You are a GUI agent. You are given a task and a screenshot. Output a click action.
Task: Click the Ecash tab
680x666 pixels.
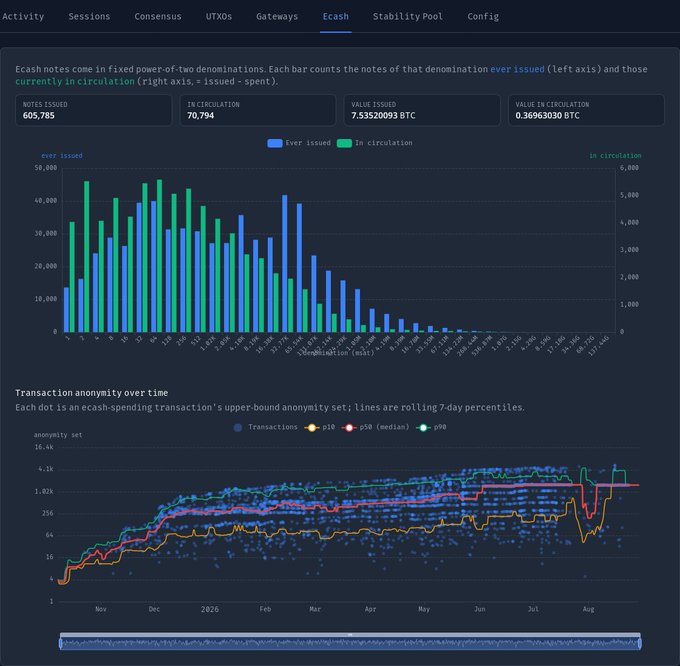point(336,16)
